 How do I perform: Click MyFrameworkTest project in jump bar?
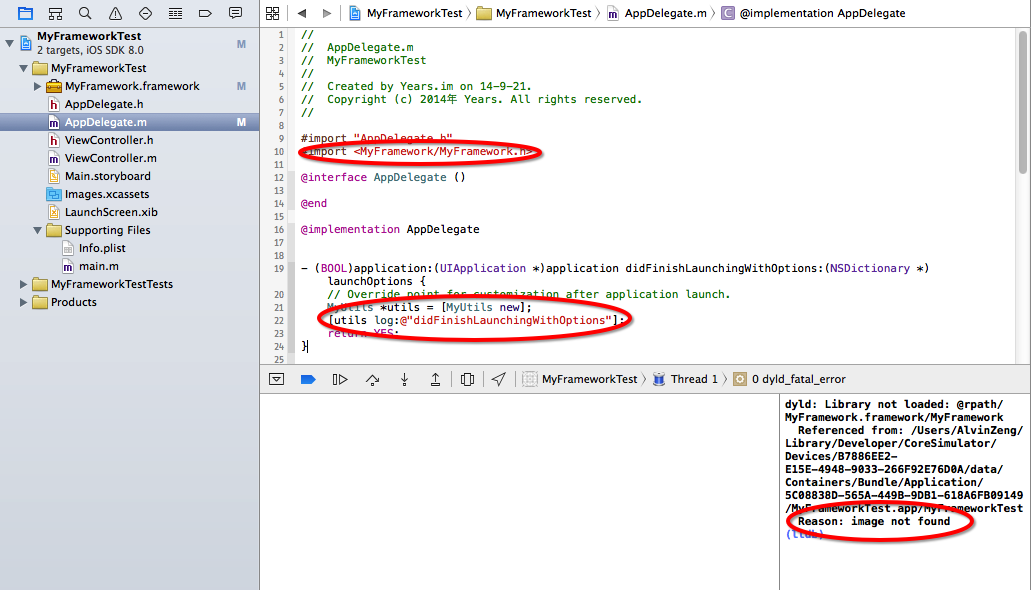[x=406, y=13]
